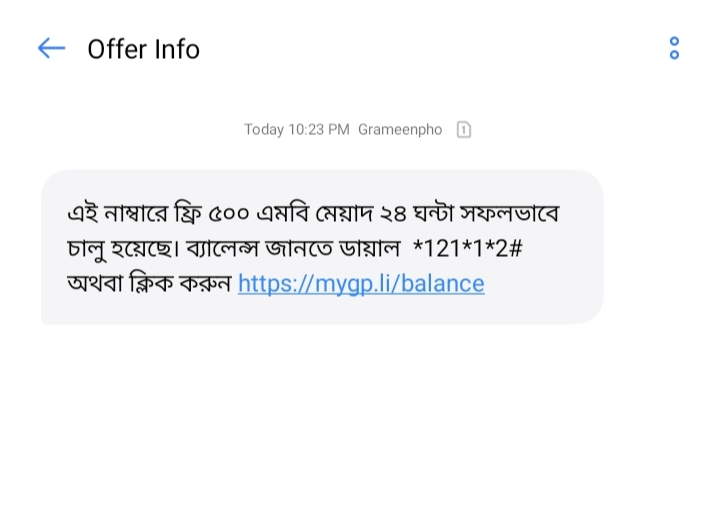
Task: Open the https://mygp.li/balance link
Action: pos(361,283)
